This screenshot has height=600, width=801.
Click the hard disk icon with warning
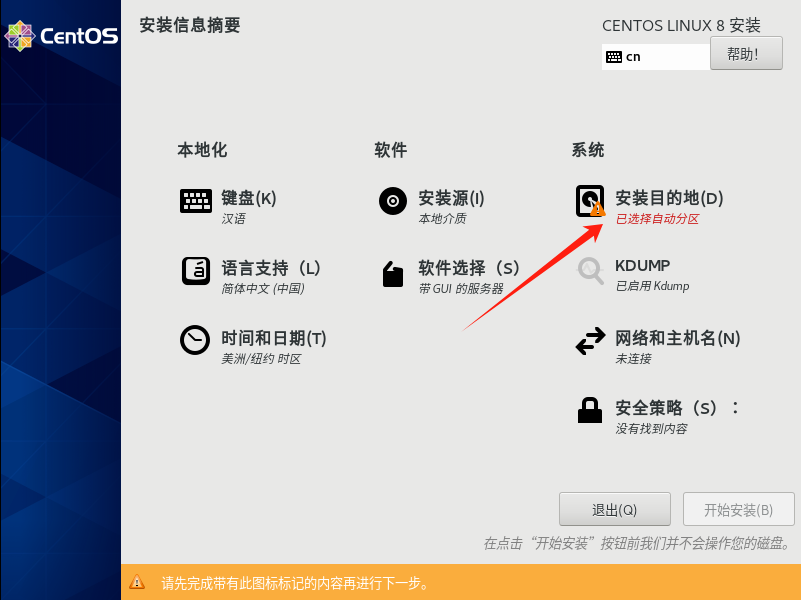tap(591, 201)
